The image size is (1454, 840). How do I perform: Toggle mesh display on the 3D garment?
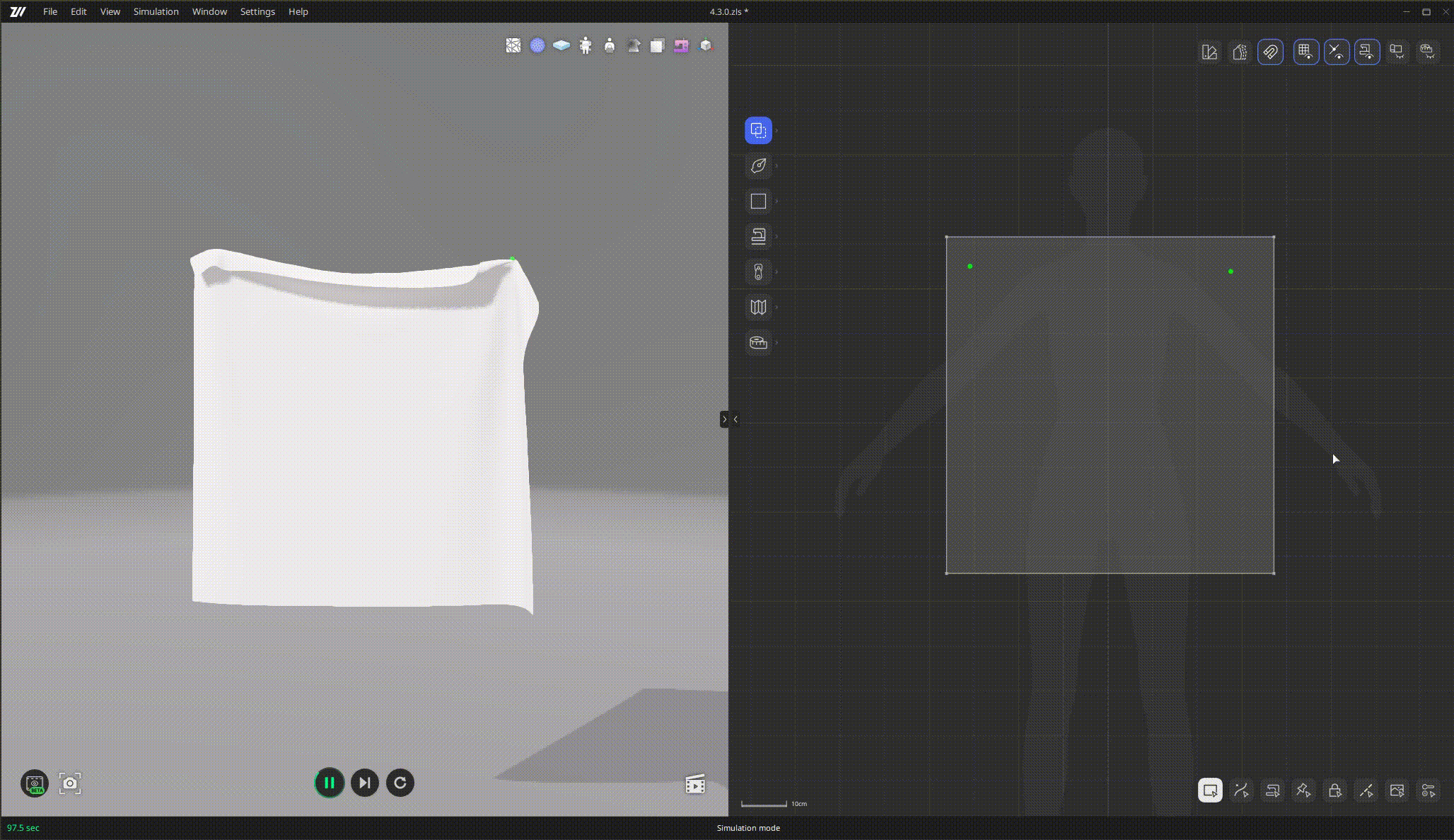click(513, 45)
